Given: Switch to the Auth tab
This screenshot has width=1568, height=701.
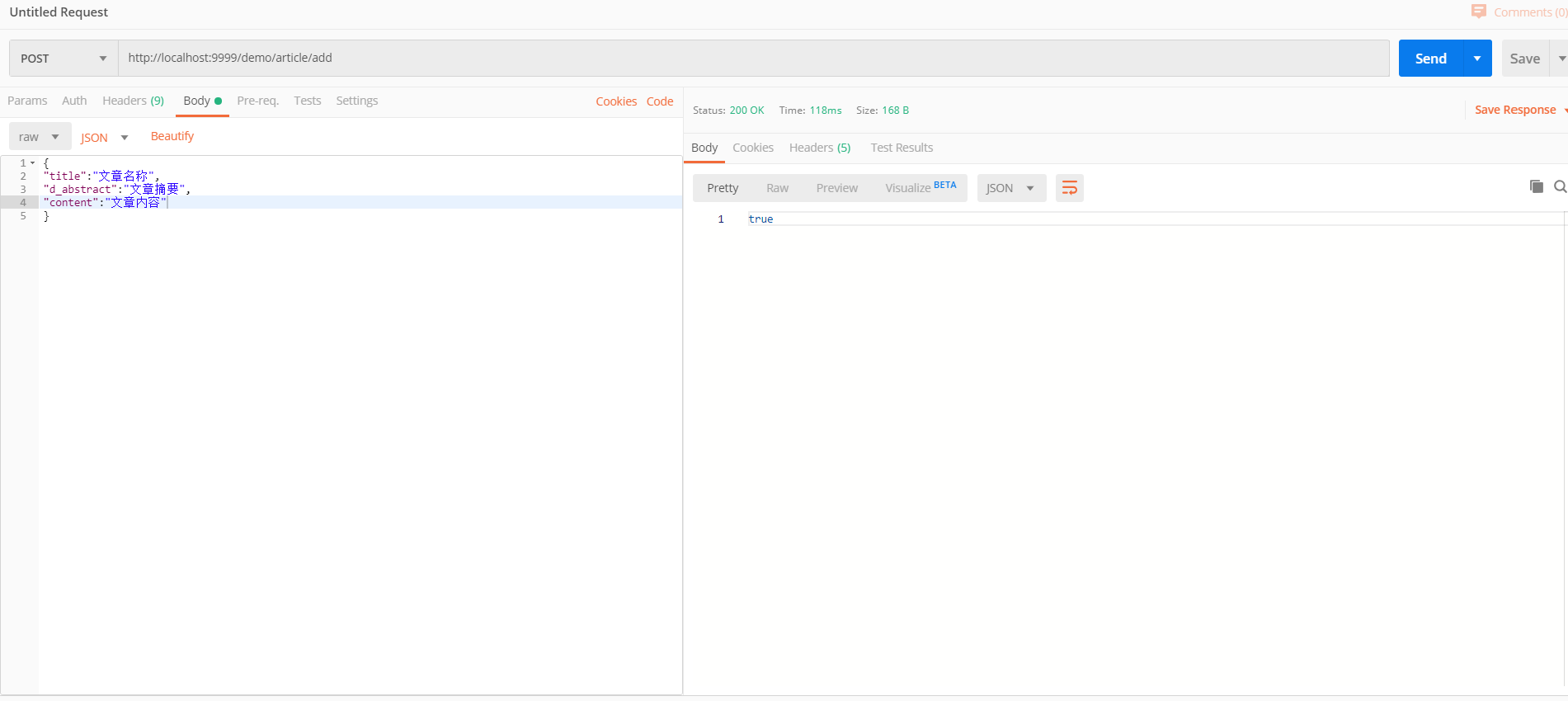Looking at the screenshot, I should (x=74, y=101).
